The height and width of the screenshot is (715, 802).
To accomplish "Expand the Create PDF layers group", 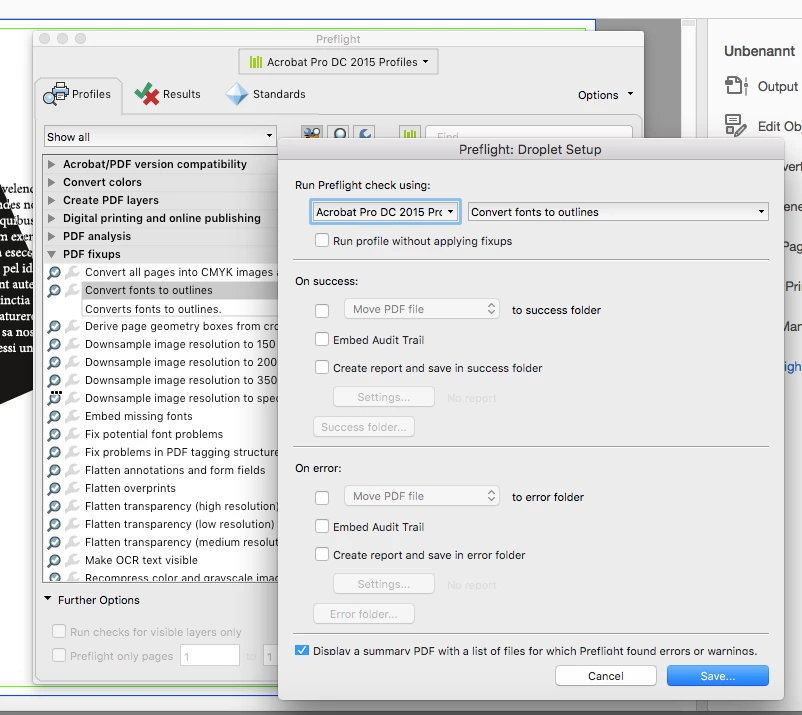I will 51,200.
